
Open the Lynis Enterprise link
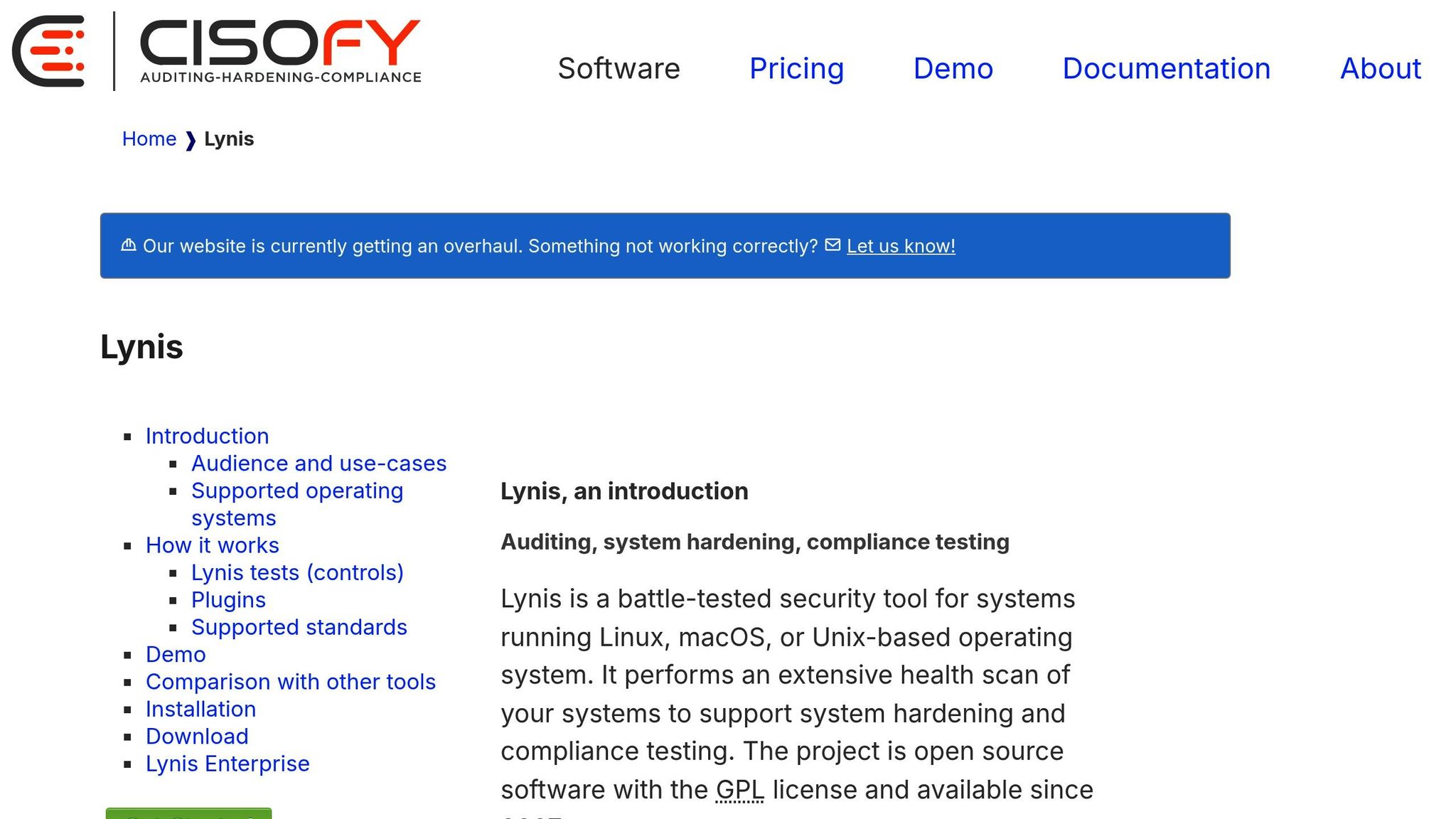227,764
